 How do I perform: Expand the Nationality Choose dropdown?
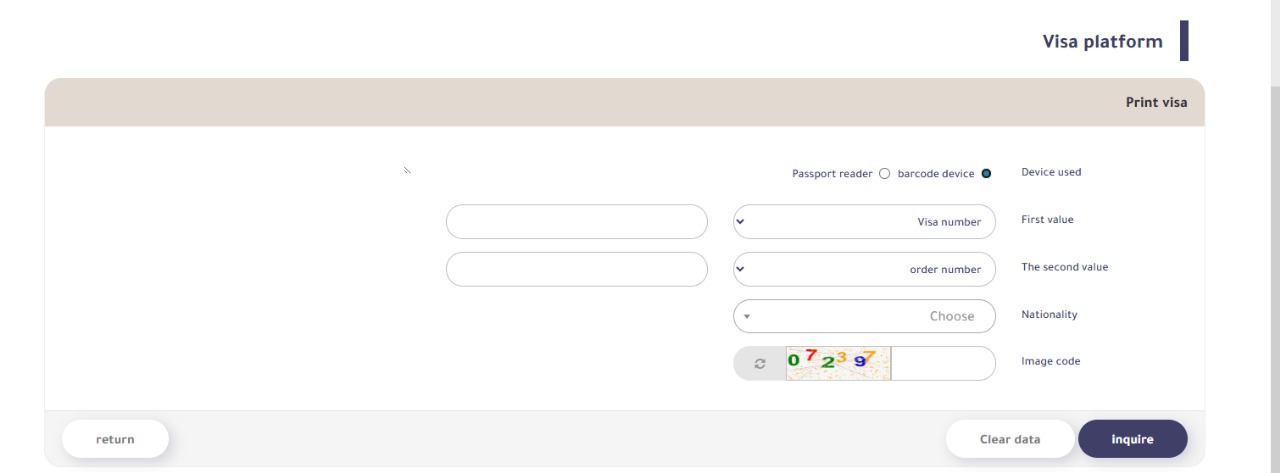coord(864,316)
